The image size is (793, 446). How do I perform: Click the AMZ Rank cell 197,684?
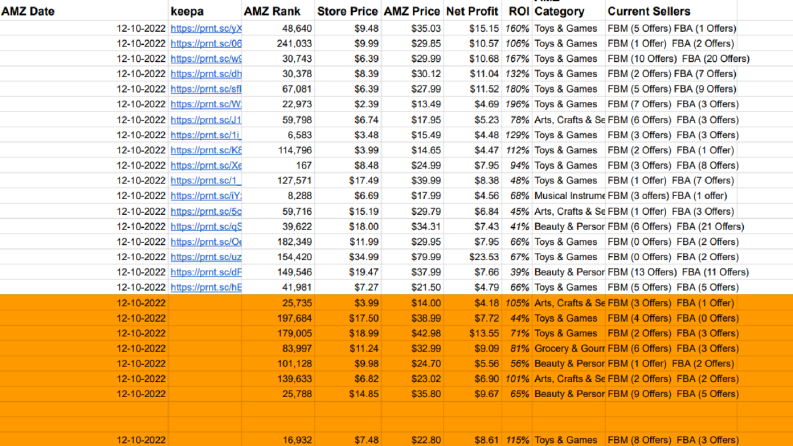click(278, 318)
